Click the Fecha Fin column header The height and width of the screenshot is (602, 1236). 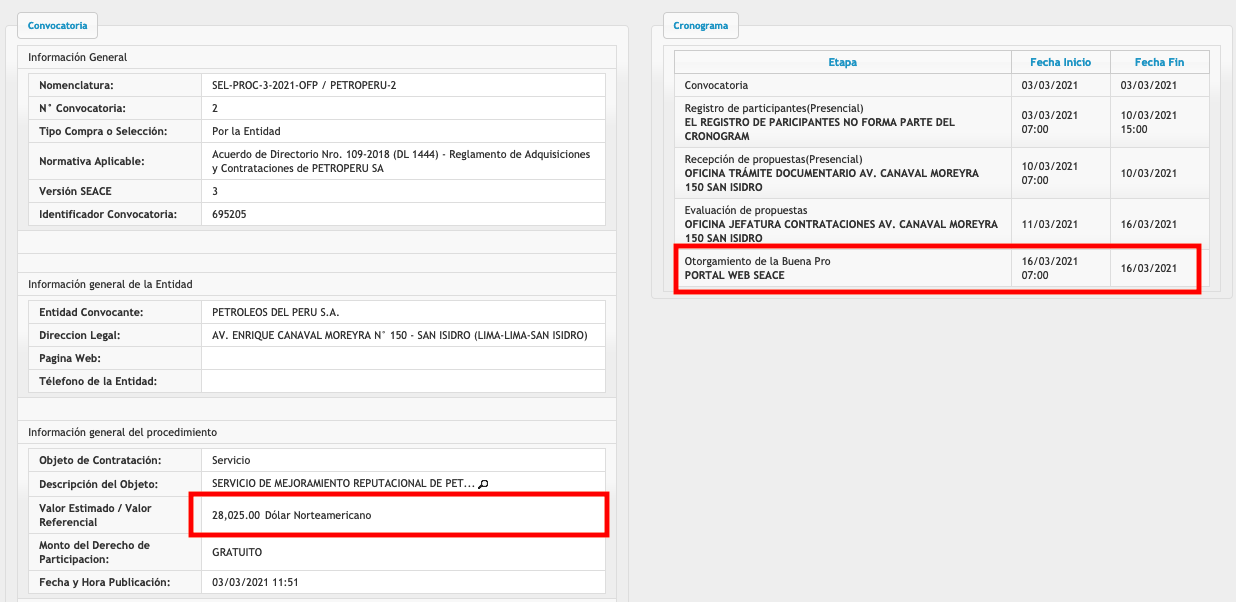pyautogui.click(x=1159, y=62)
